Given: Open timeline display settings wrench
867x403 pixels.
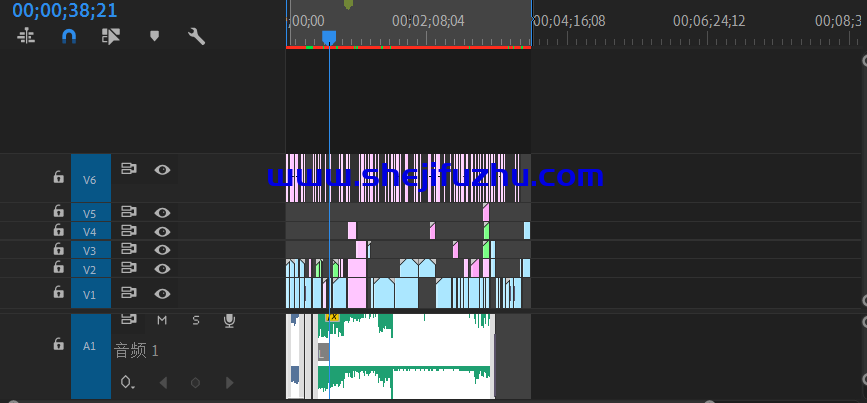Looking at the screenshot, I should [x=196, y=36].
